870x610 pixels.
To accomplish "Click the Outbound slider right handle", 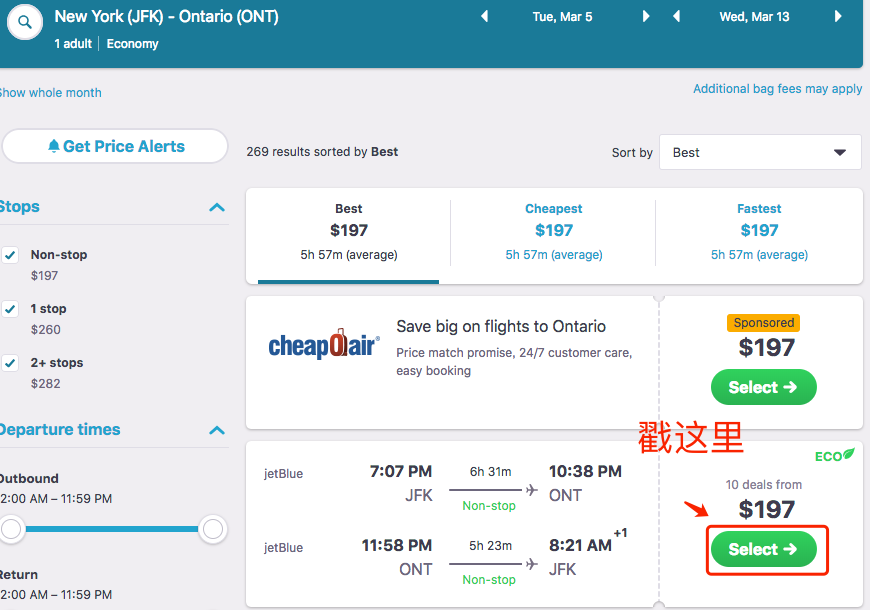I will tap(213, 529).
